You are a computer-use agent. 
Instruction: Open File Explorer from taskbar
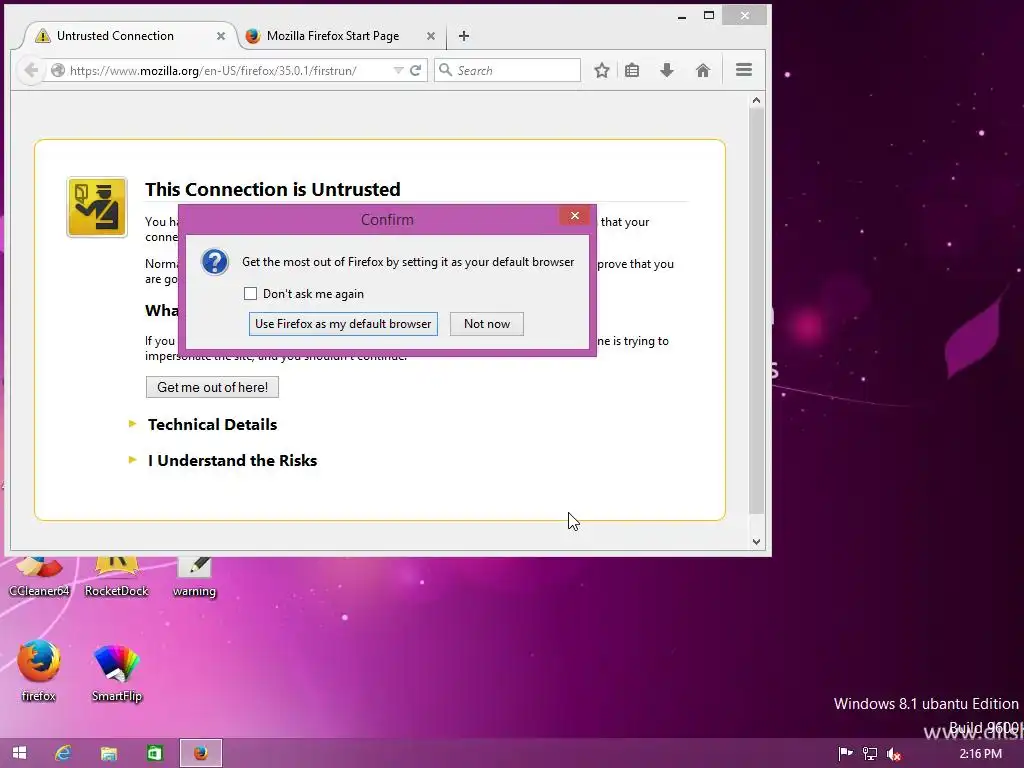coord(108,753)
